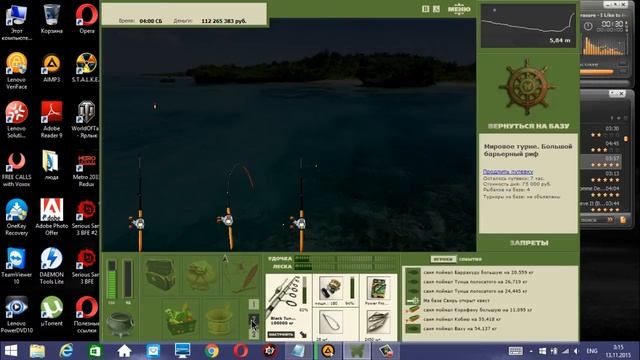Screen dimensions: 640x360
Task: Click the first window-mode icon beside МЕНЮ
Action: pyautogui.click(x=425, y=9)
